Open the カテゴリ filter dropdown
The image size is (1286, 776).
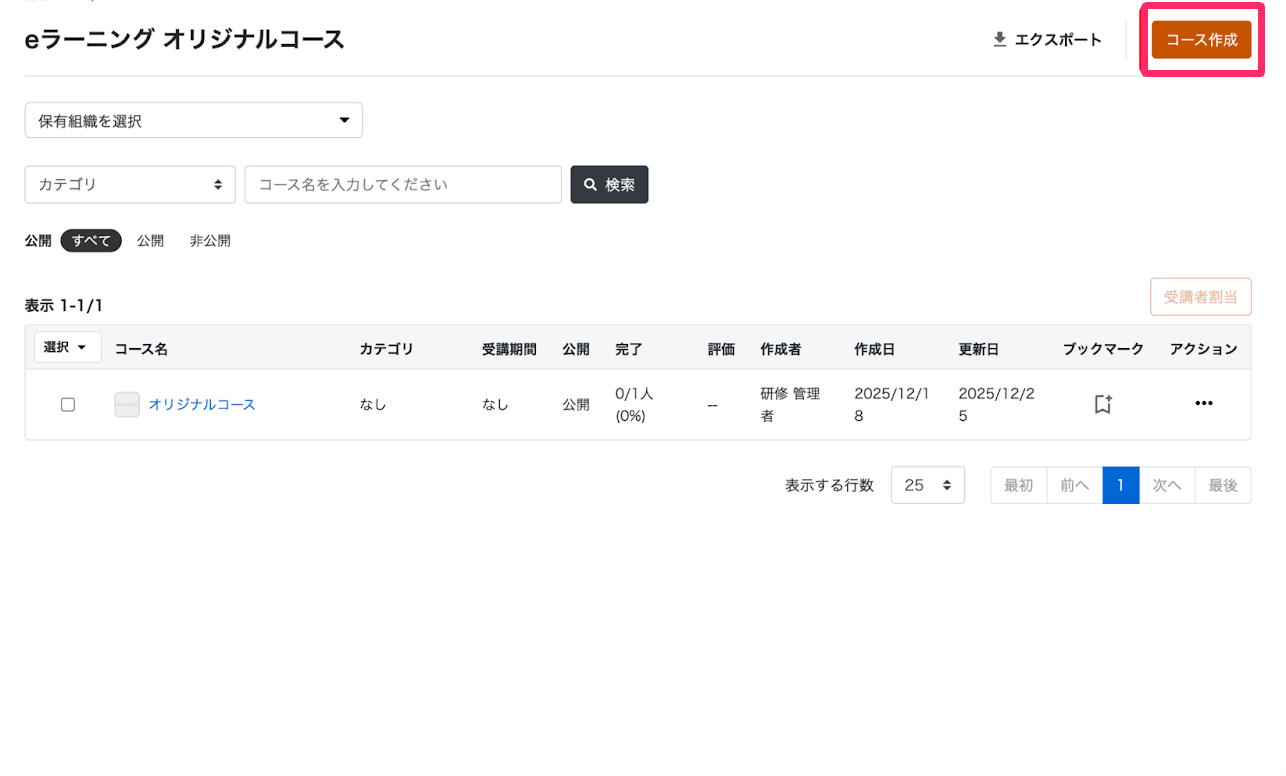click(x=130, y=185)
